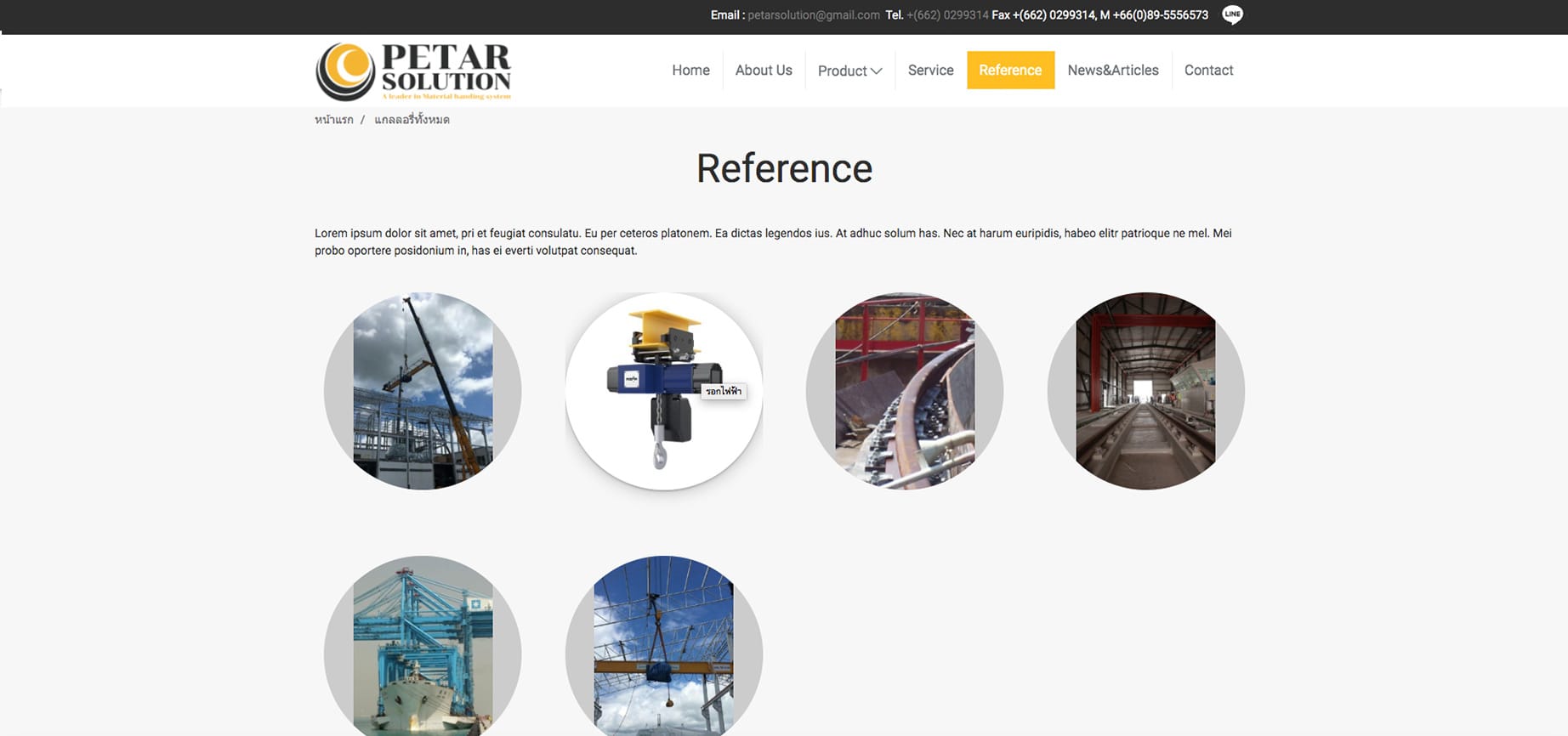Expand the Product dropdown menu
This screenshot has height=736, width=1568.
[849, 71]
